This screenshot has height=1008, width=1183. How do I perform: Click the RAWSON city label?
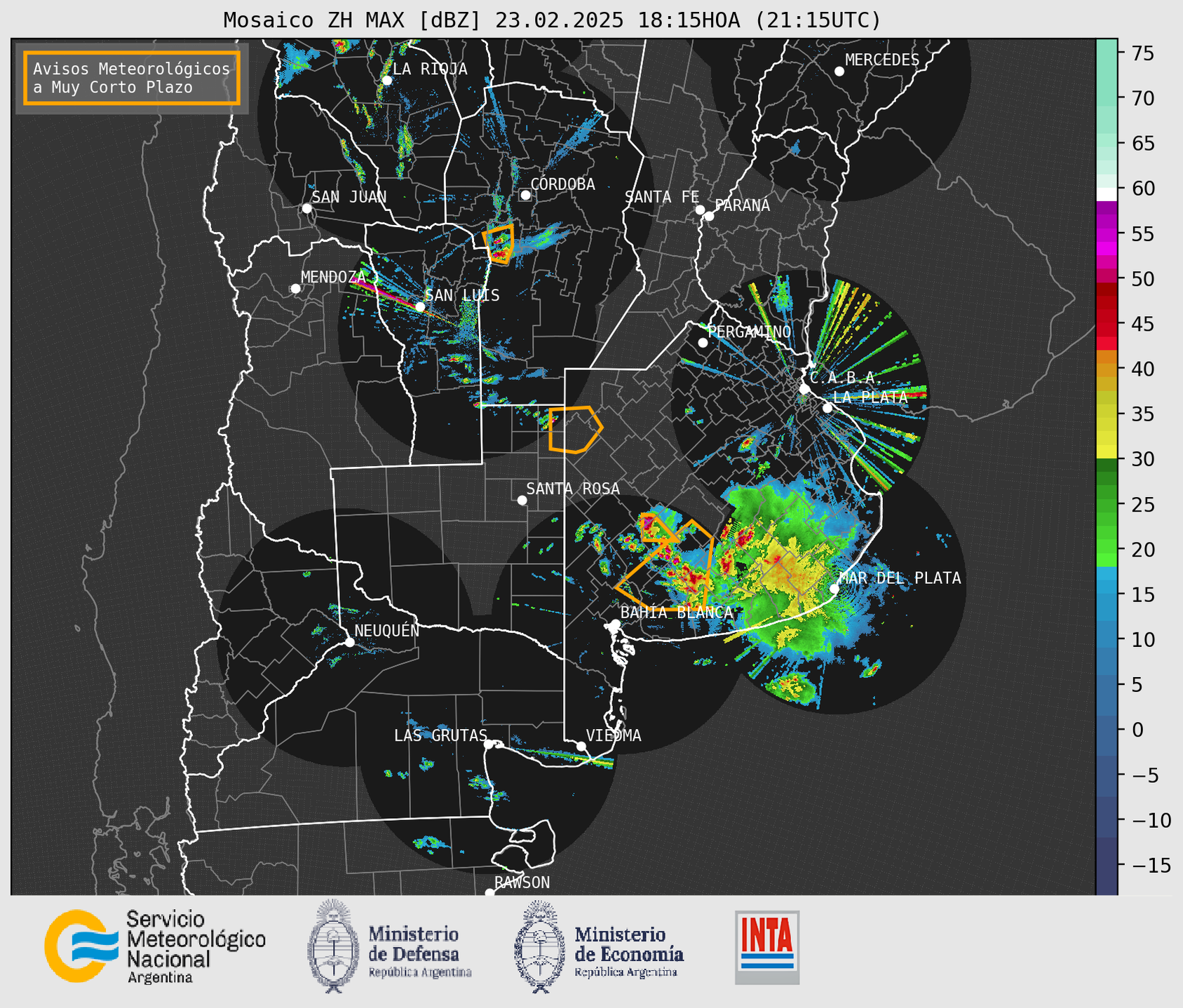pos(522,883)
